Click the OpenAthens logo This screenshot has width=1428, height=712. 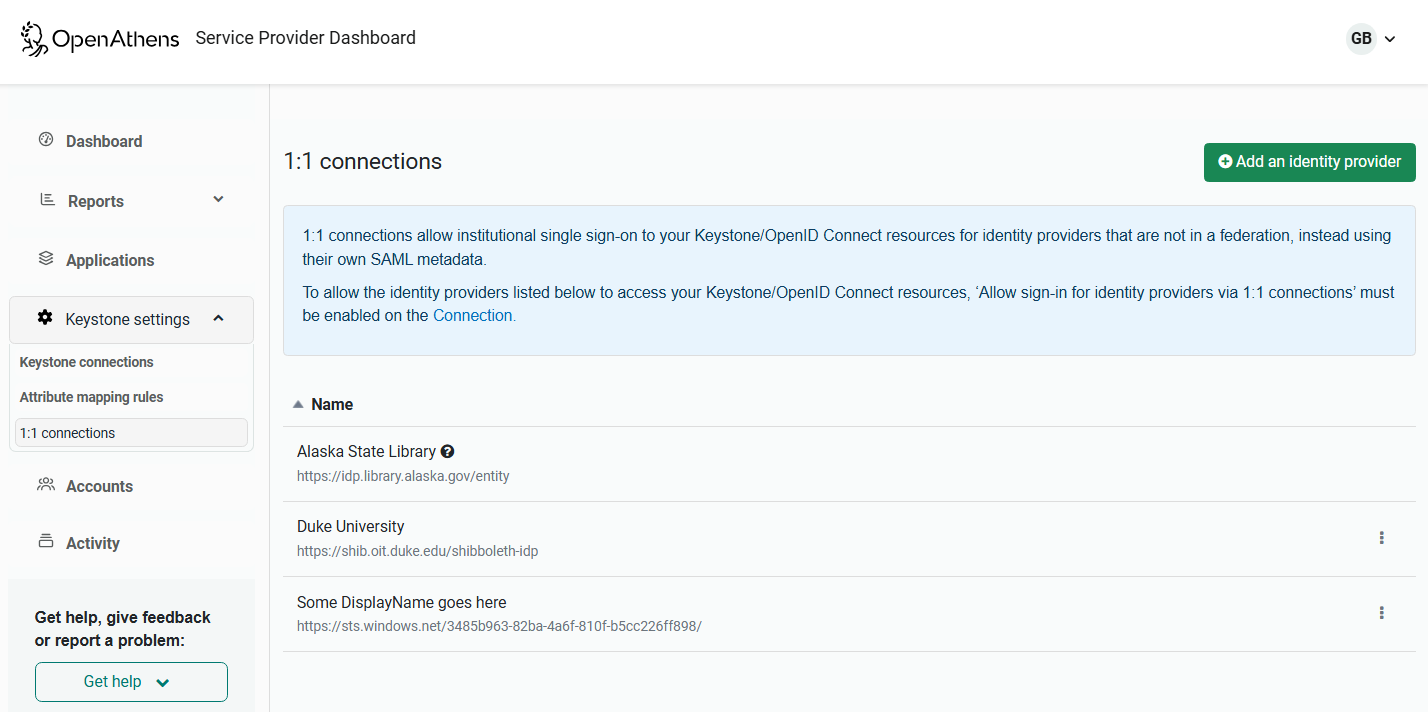coord(99,38)
